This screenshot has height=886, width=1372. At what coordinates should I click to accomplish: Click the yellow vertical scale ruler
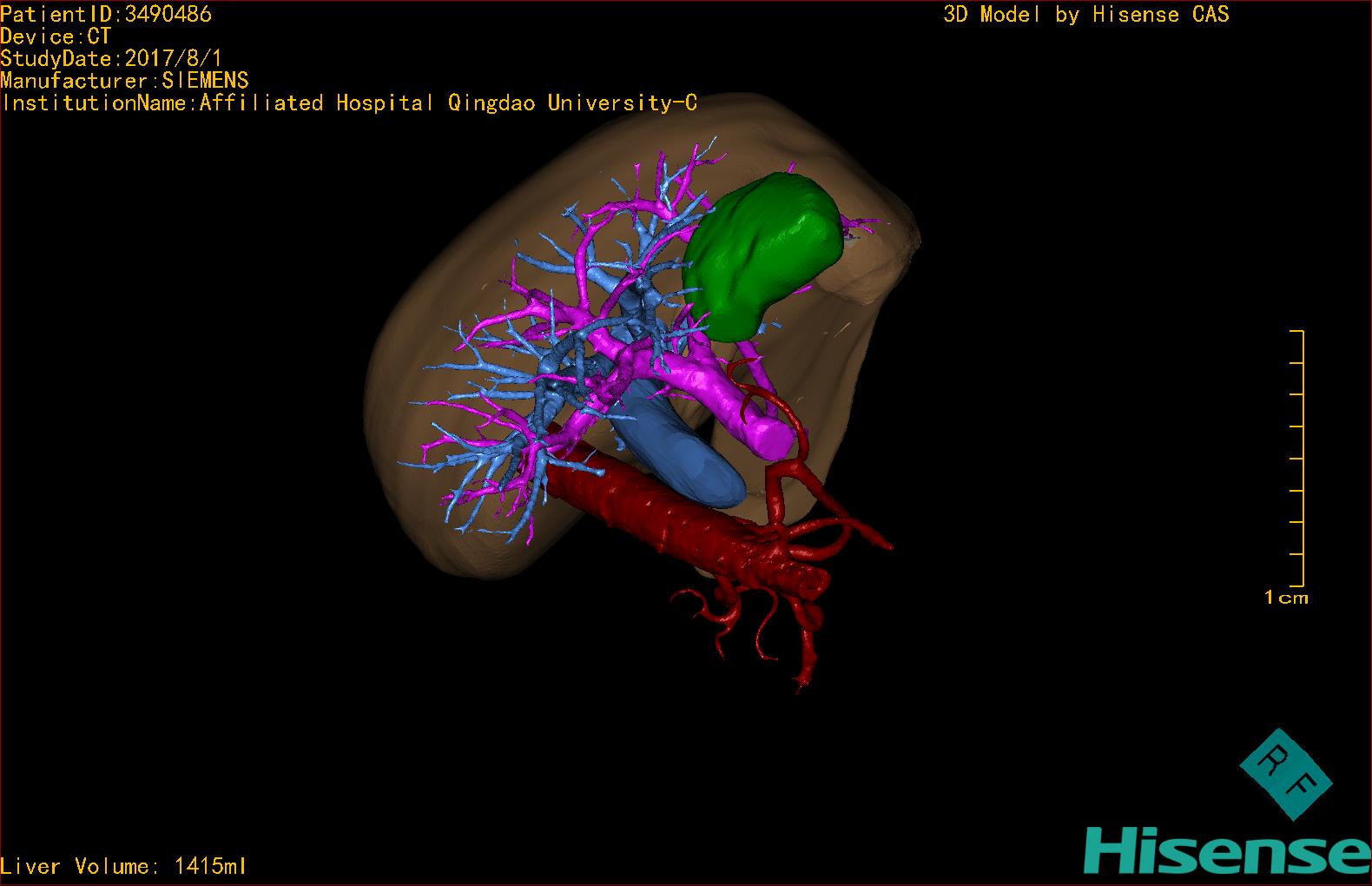point(1298,458)
